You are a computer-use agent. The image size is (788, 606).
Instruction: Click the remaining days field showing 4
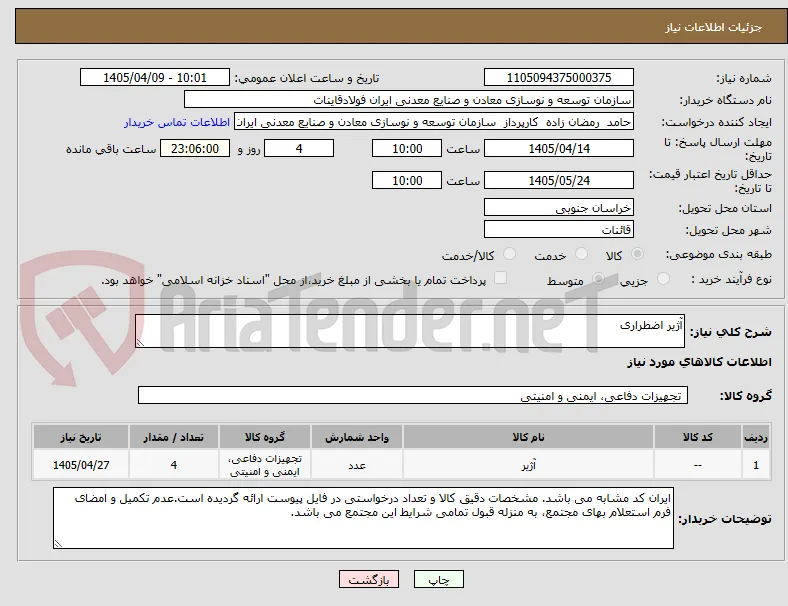(x=299, y=148)
